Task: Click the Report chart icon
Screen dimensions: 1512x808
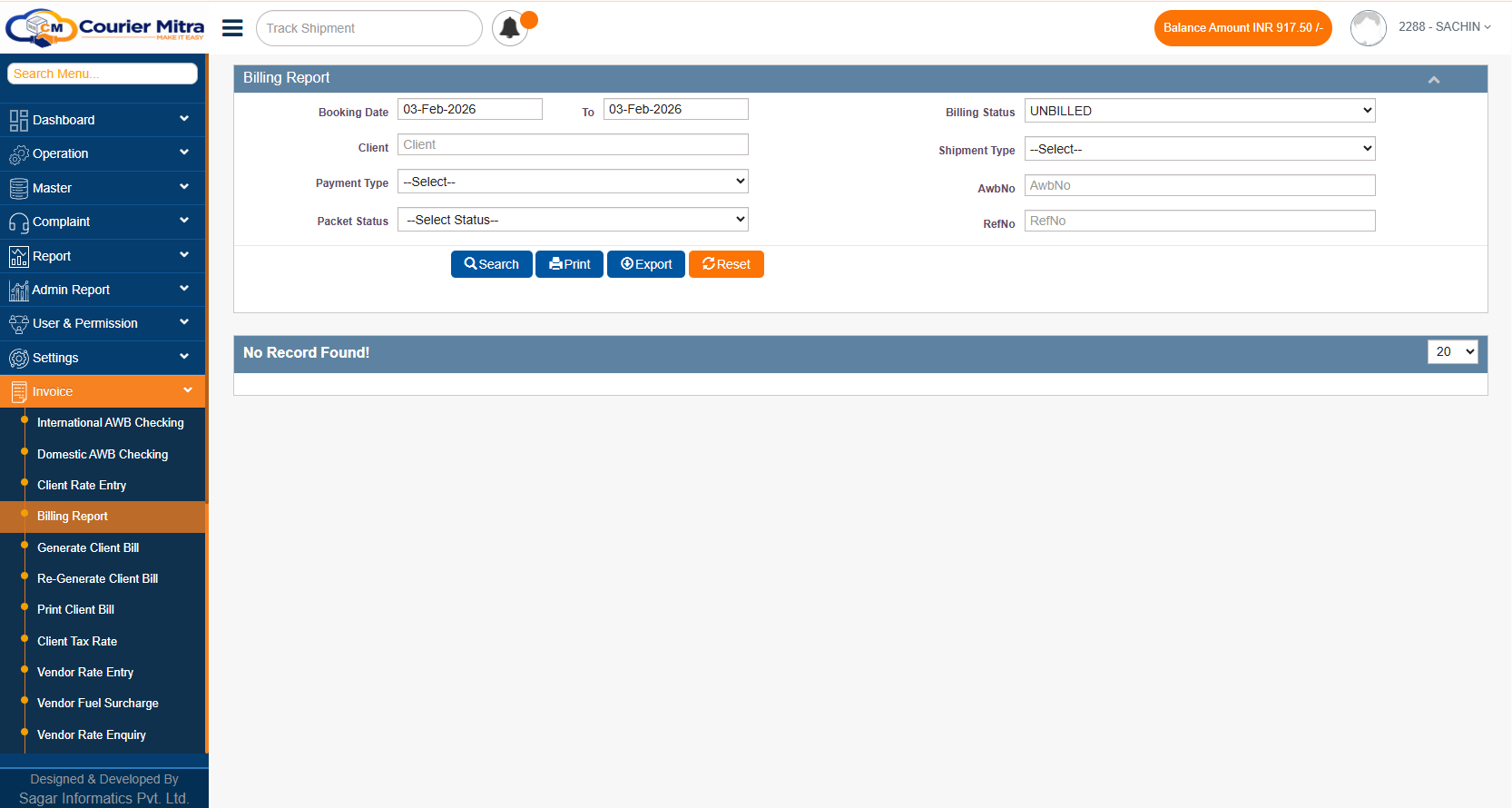Action: pyautogui.click(x=18, y=256)
